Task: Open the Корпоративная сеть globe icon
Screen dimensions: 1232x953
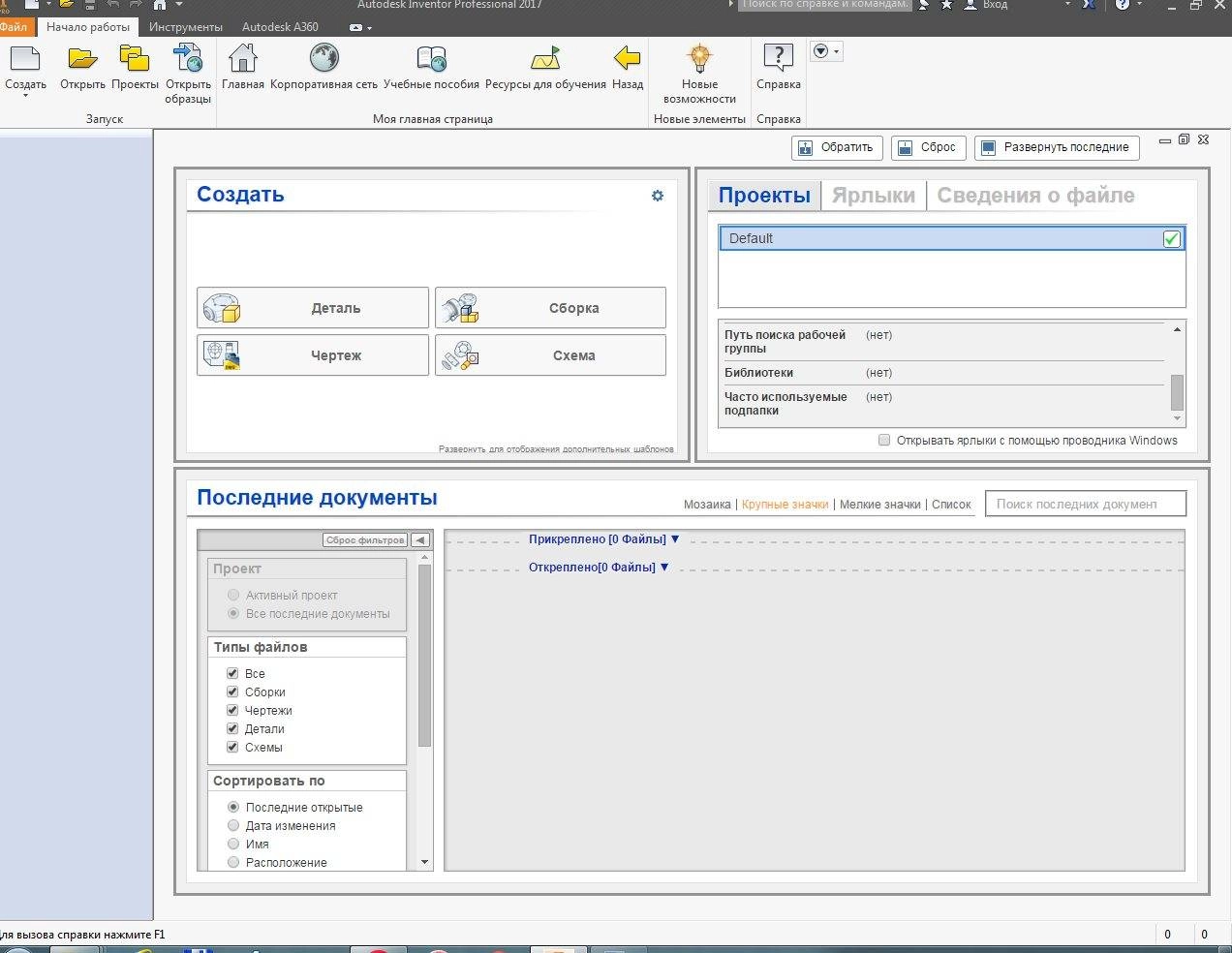Action: [323, 59]
